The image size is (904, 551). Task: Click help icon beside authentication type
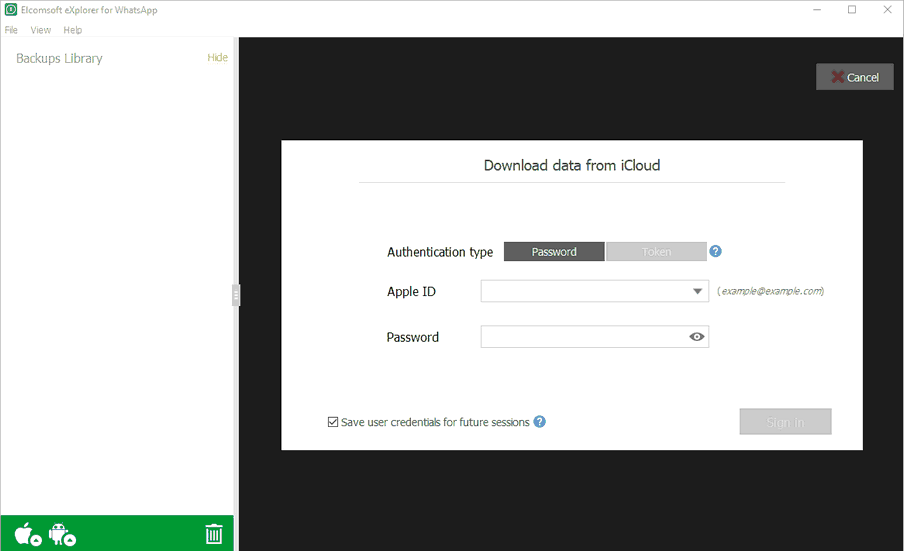tap(715, 251)
